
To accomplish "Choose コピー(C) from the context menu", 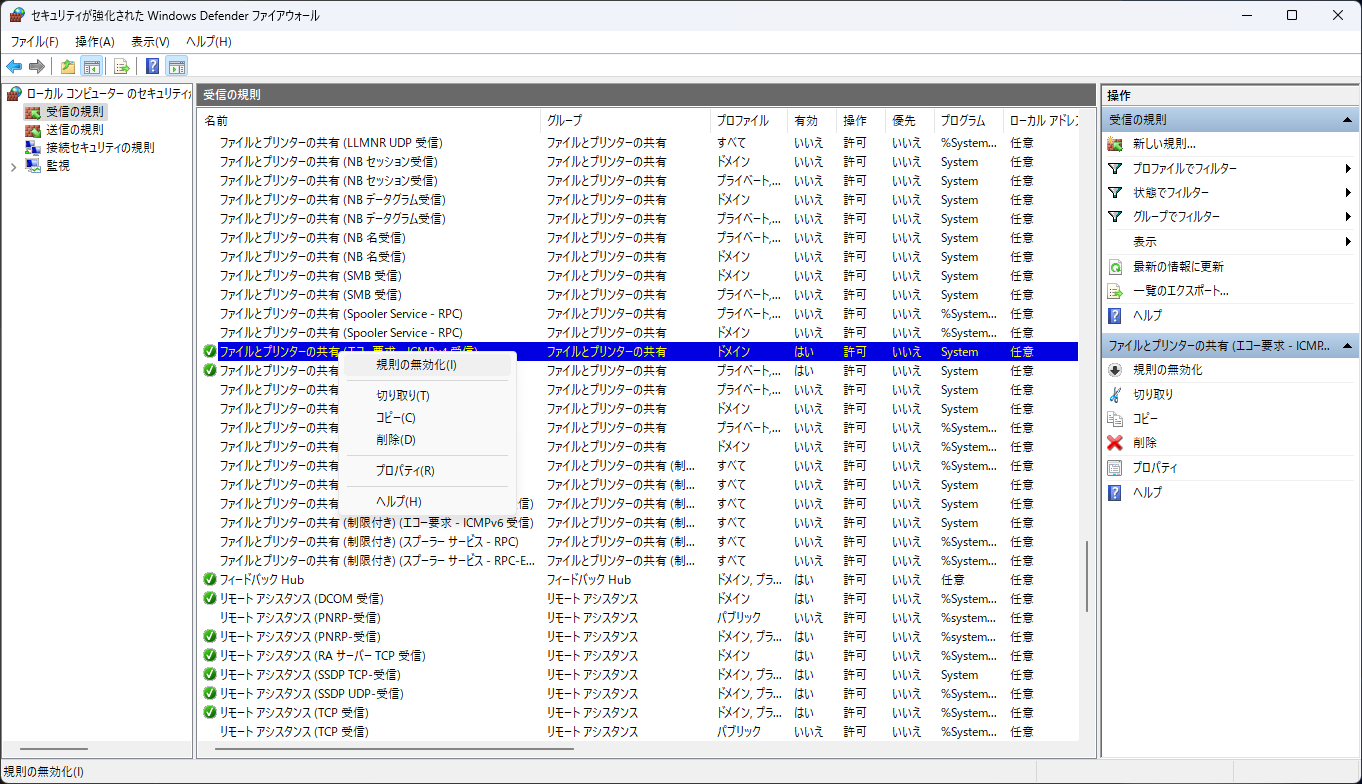I will click(x=427, y=417).
